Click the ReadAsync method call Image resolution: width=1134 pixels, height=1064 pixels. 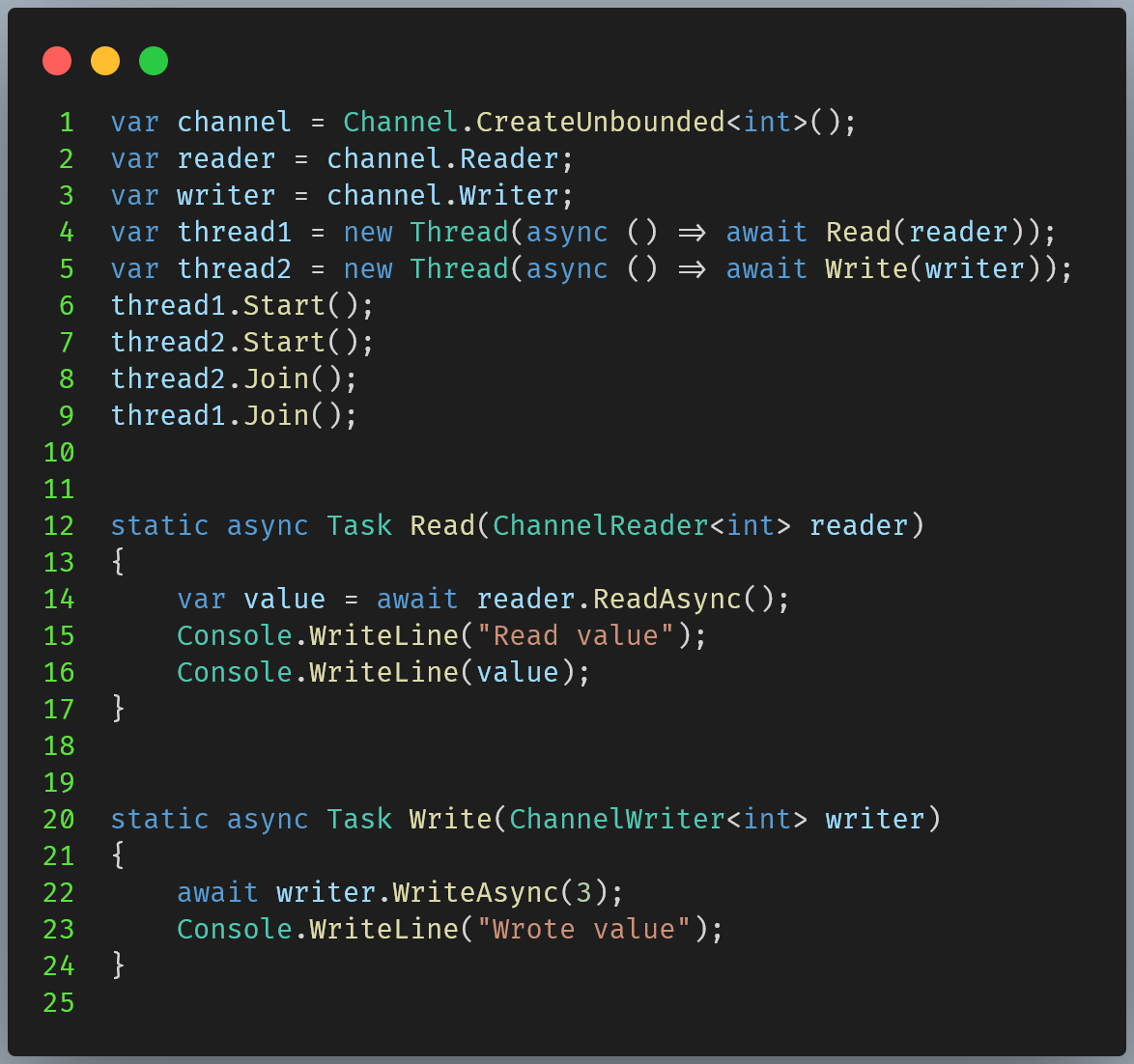tap(666, 599)
